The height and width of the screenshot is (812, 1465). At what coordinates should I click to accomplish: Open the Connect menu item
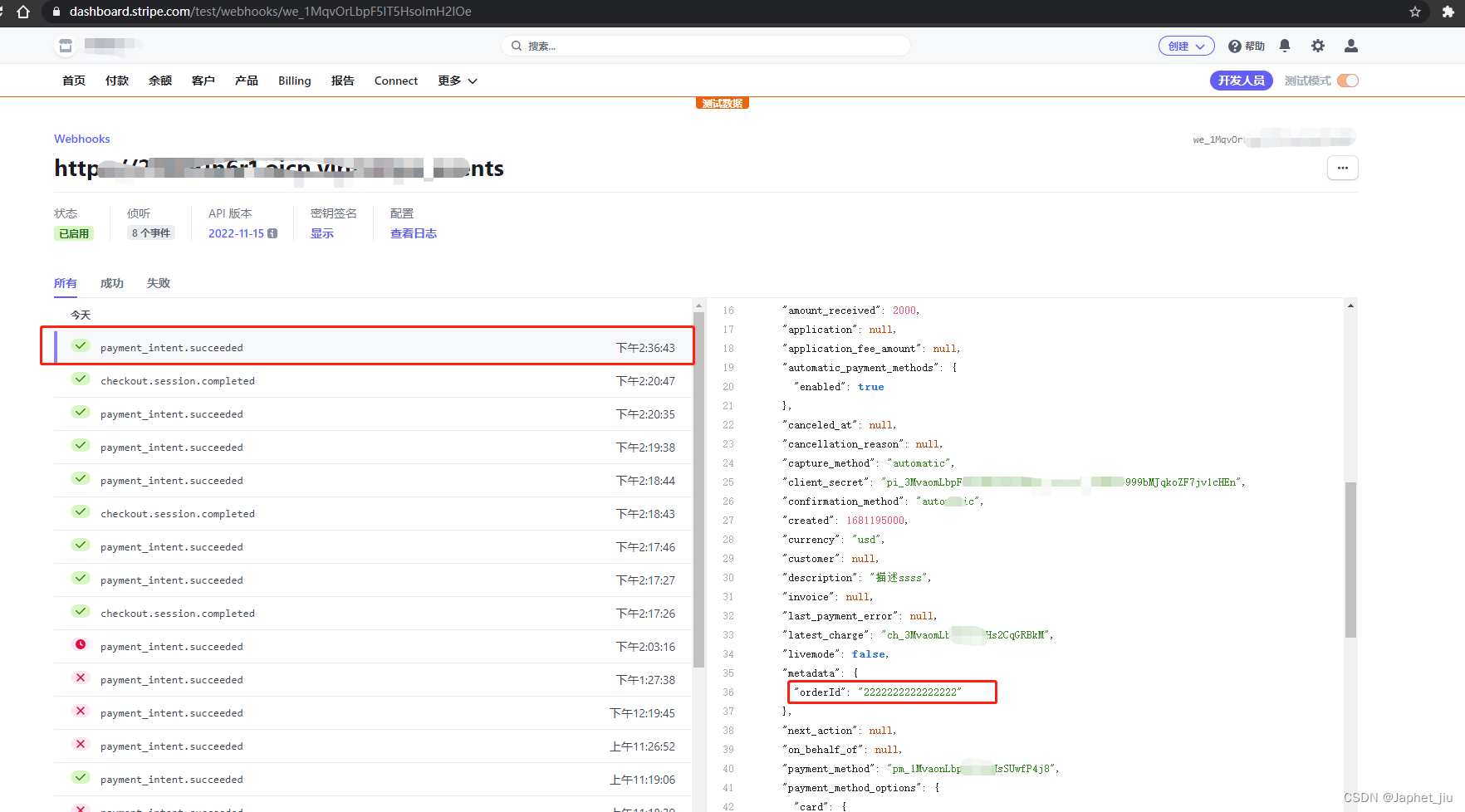coord(396,81)
